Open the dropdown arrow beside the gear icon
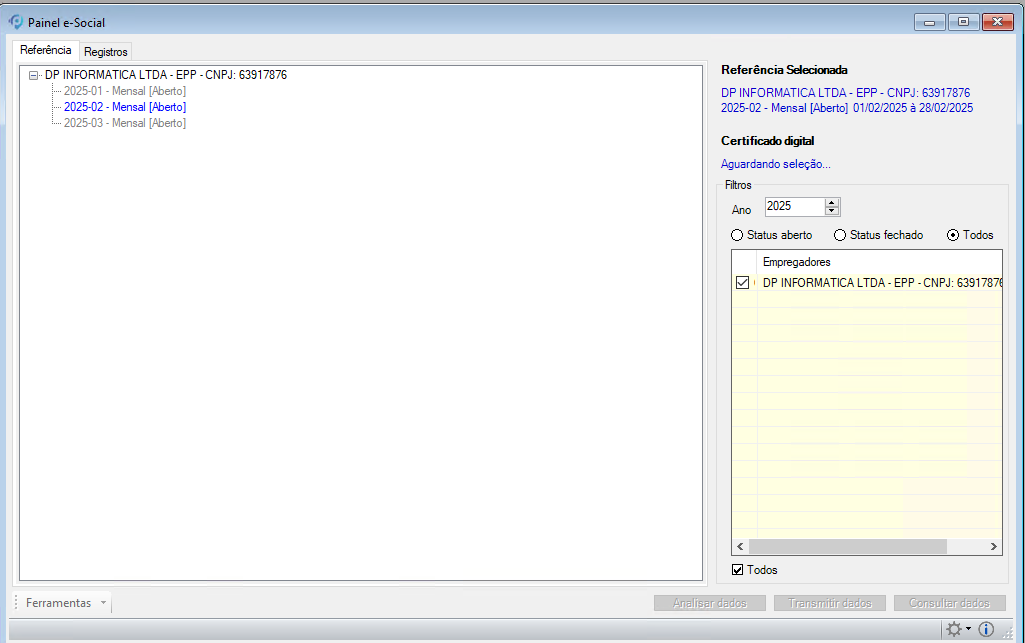 point(969,629)
